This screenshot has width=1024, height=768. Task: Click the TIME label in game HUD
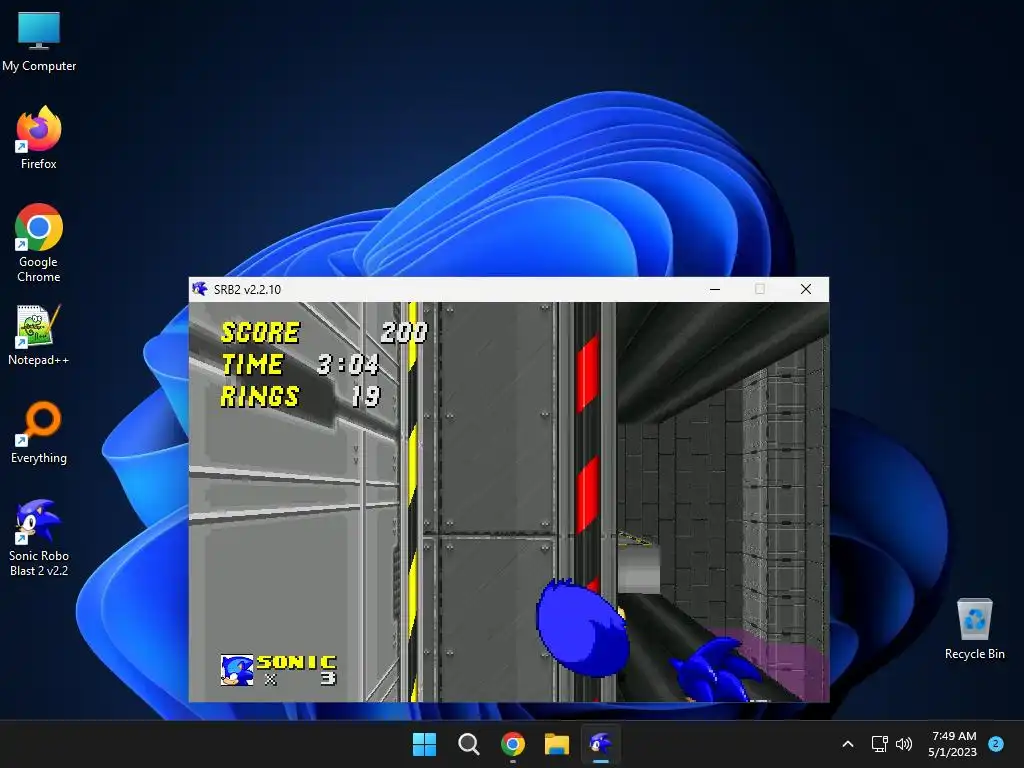[253, 364]
